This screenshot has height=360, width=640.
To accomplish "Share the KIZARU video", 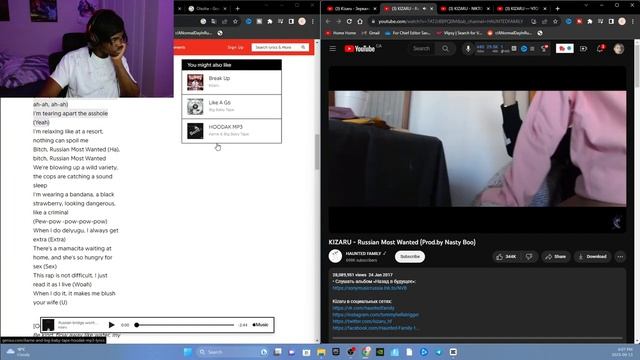I will (556, 256).
